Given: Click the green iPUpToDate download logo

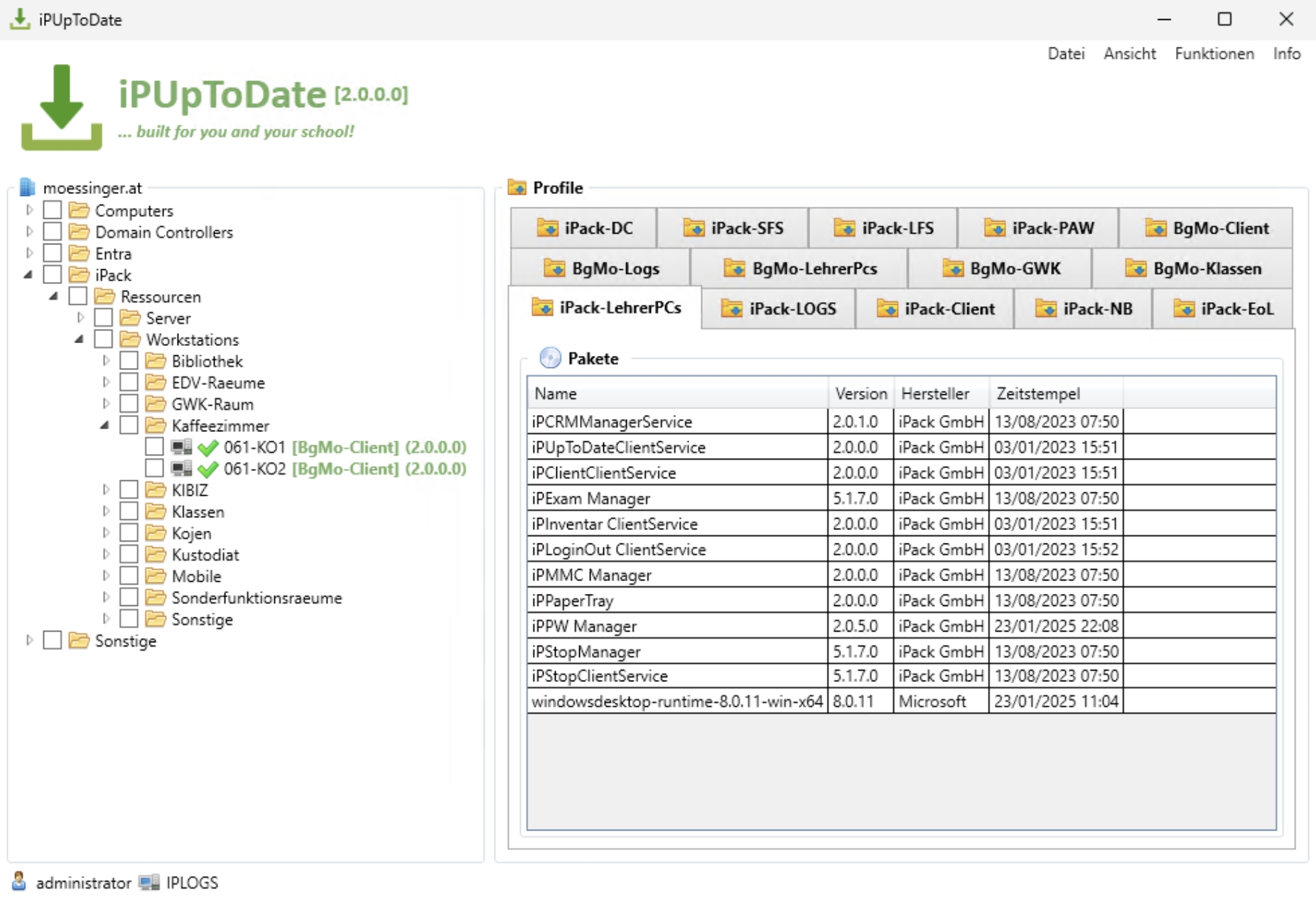Looking at the screenshot, I should (x=61, y=107).
